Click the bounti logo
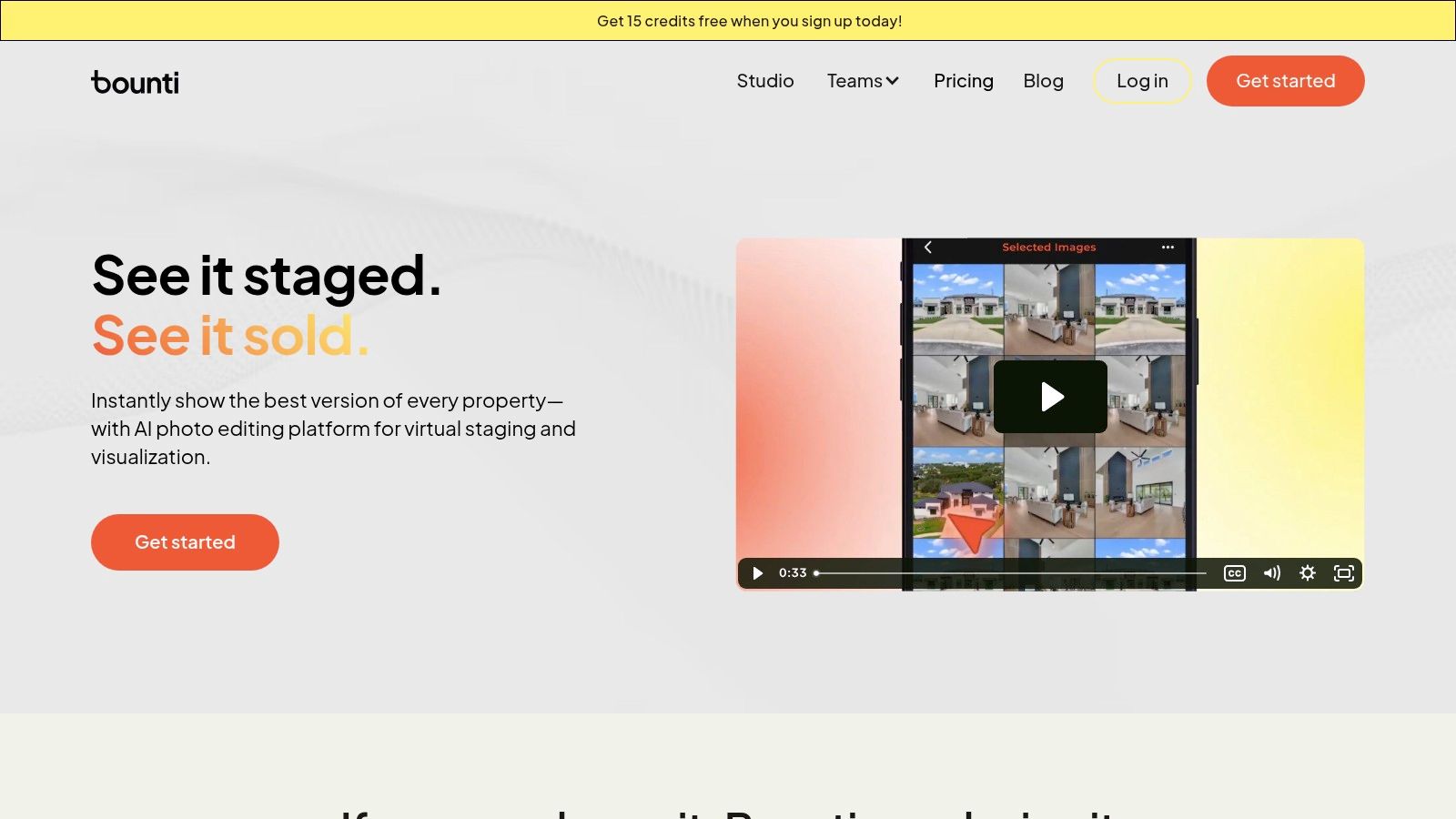The image size is (1456, 819). 135,81
